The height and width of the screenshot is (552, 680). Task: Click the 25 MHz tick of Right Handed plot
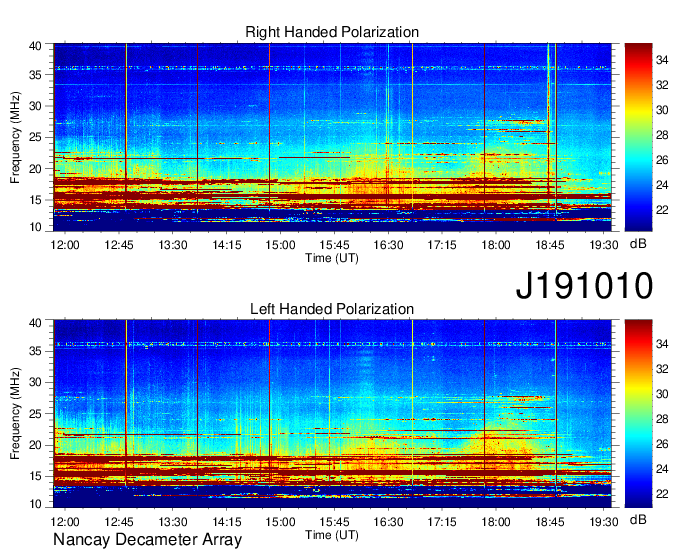click(x=35, y=137)
